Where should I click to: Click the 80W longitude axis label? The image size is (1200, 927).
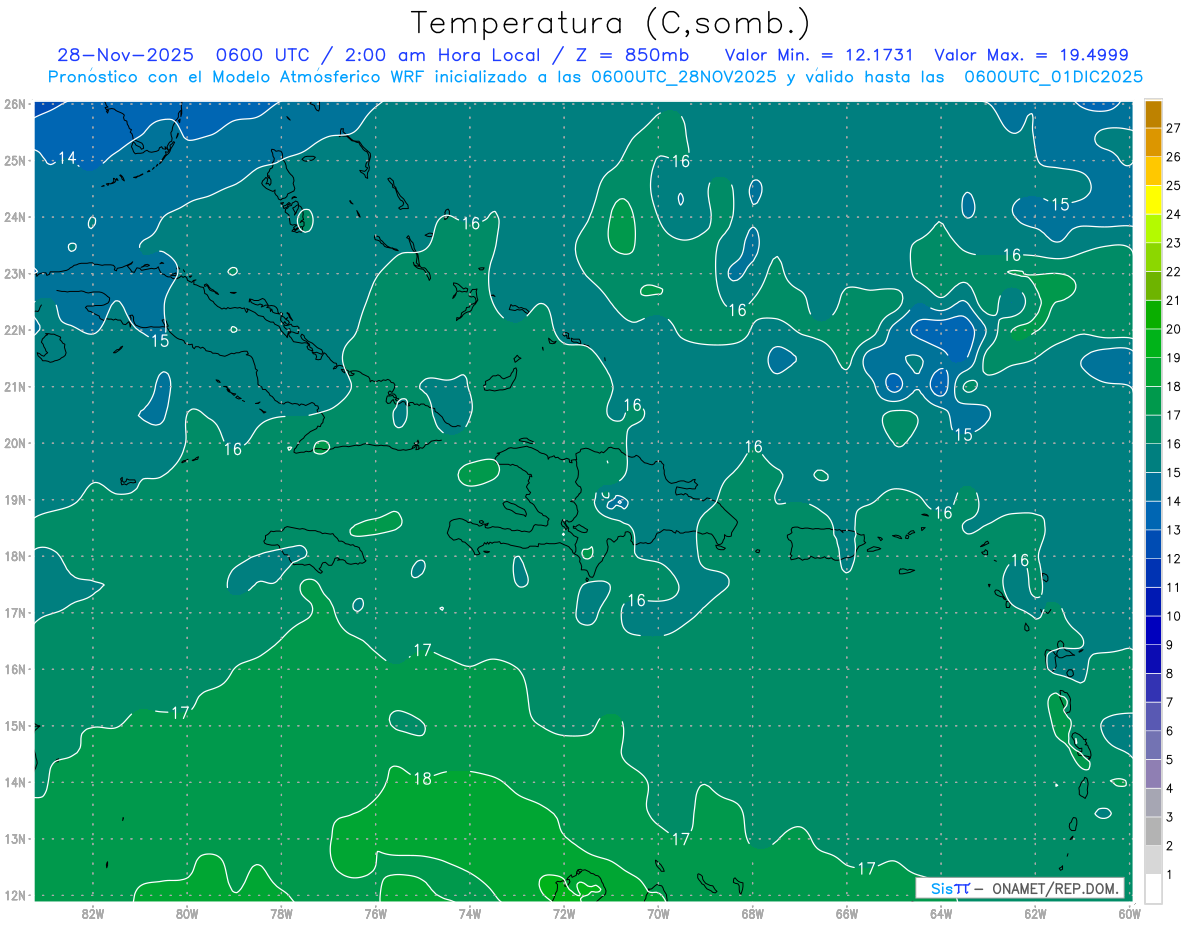click(187, 913)
